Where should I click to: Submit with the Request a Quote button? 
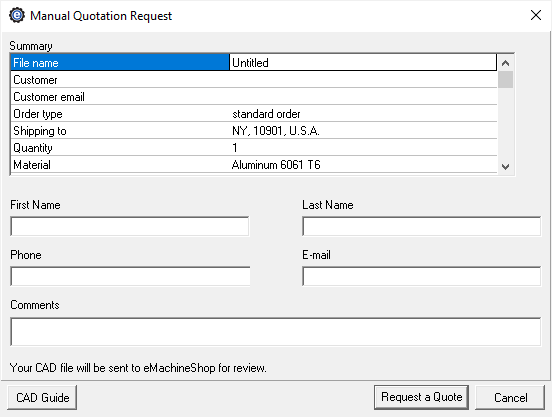click(x=421, y=397)
